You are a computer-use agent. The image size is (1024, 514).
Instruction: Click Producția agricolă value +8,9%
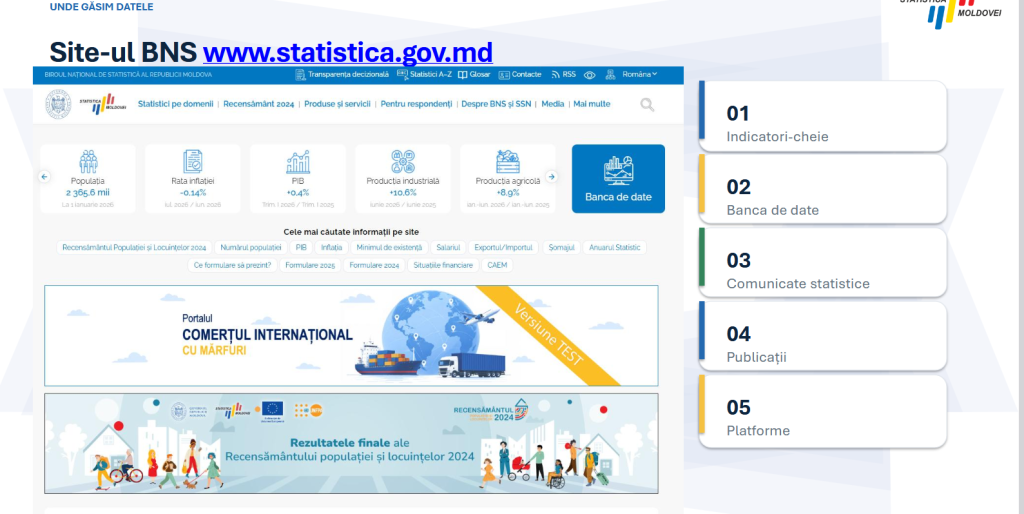pos(507,193)
